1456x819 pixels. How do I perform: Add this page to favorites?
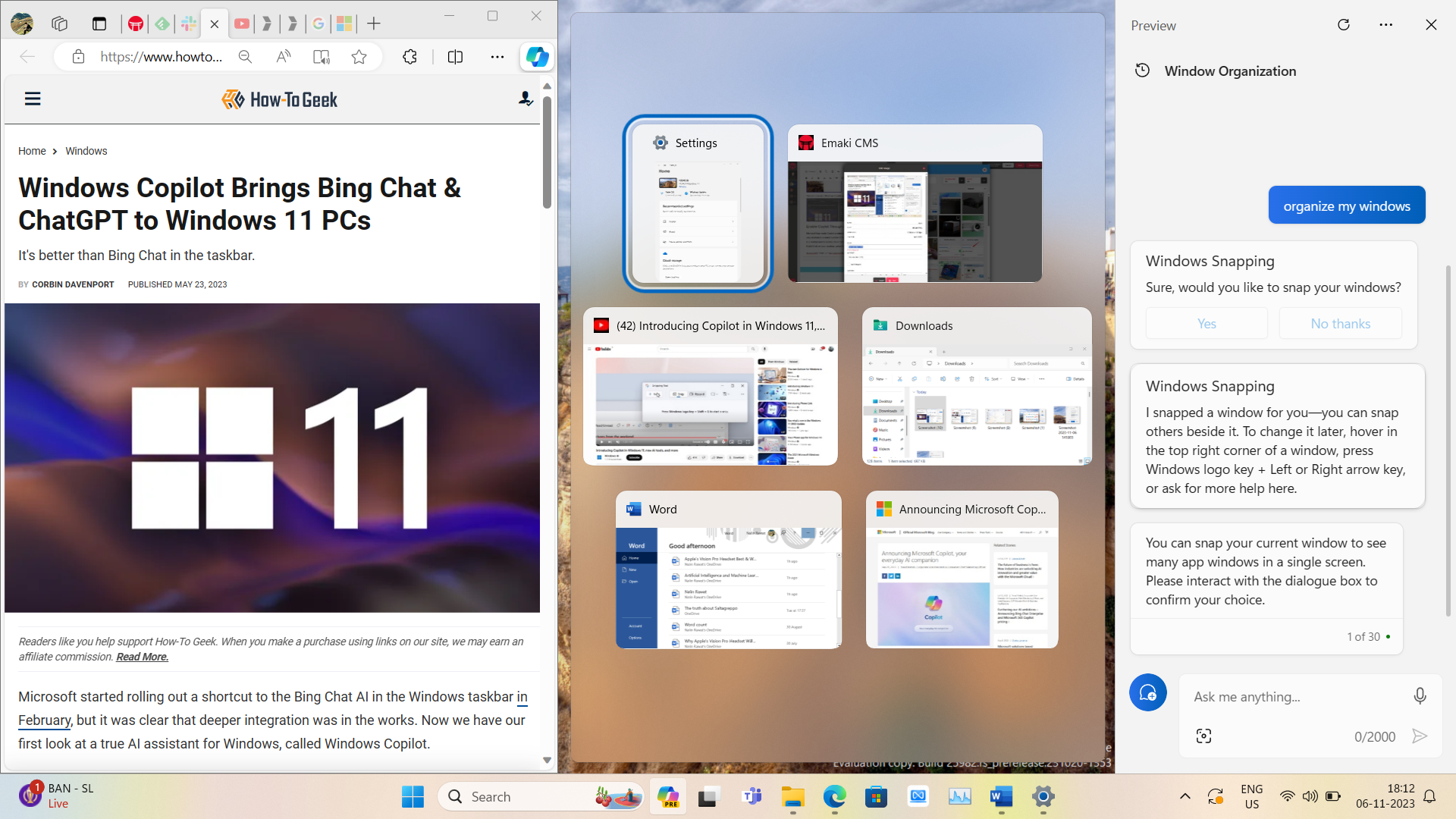(x=359, y=57)
